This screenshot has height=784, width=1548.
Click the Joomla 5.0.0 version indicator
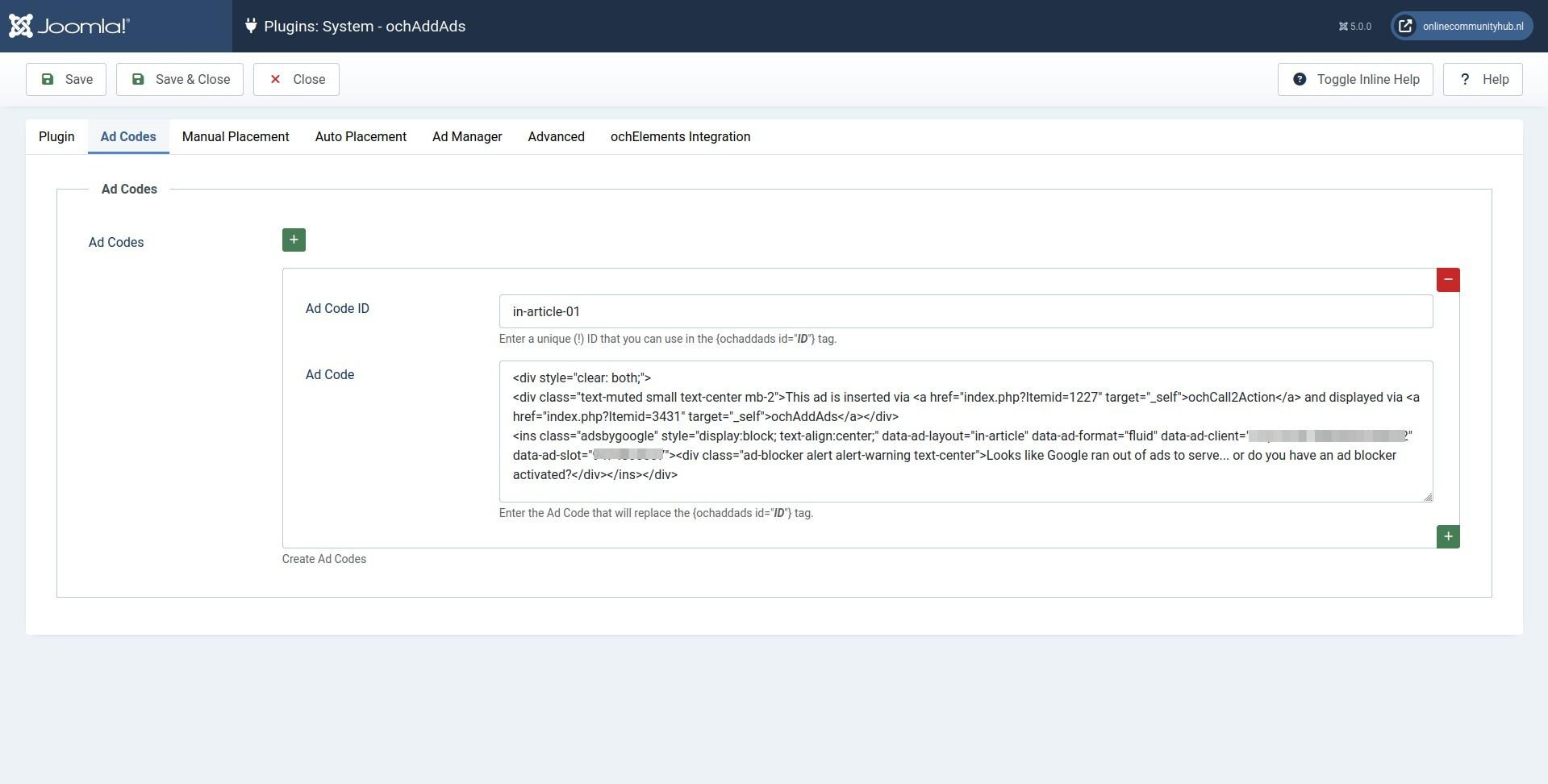[x=1355, y=27]
